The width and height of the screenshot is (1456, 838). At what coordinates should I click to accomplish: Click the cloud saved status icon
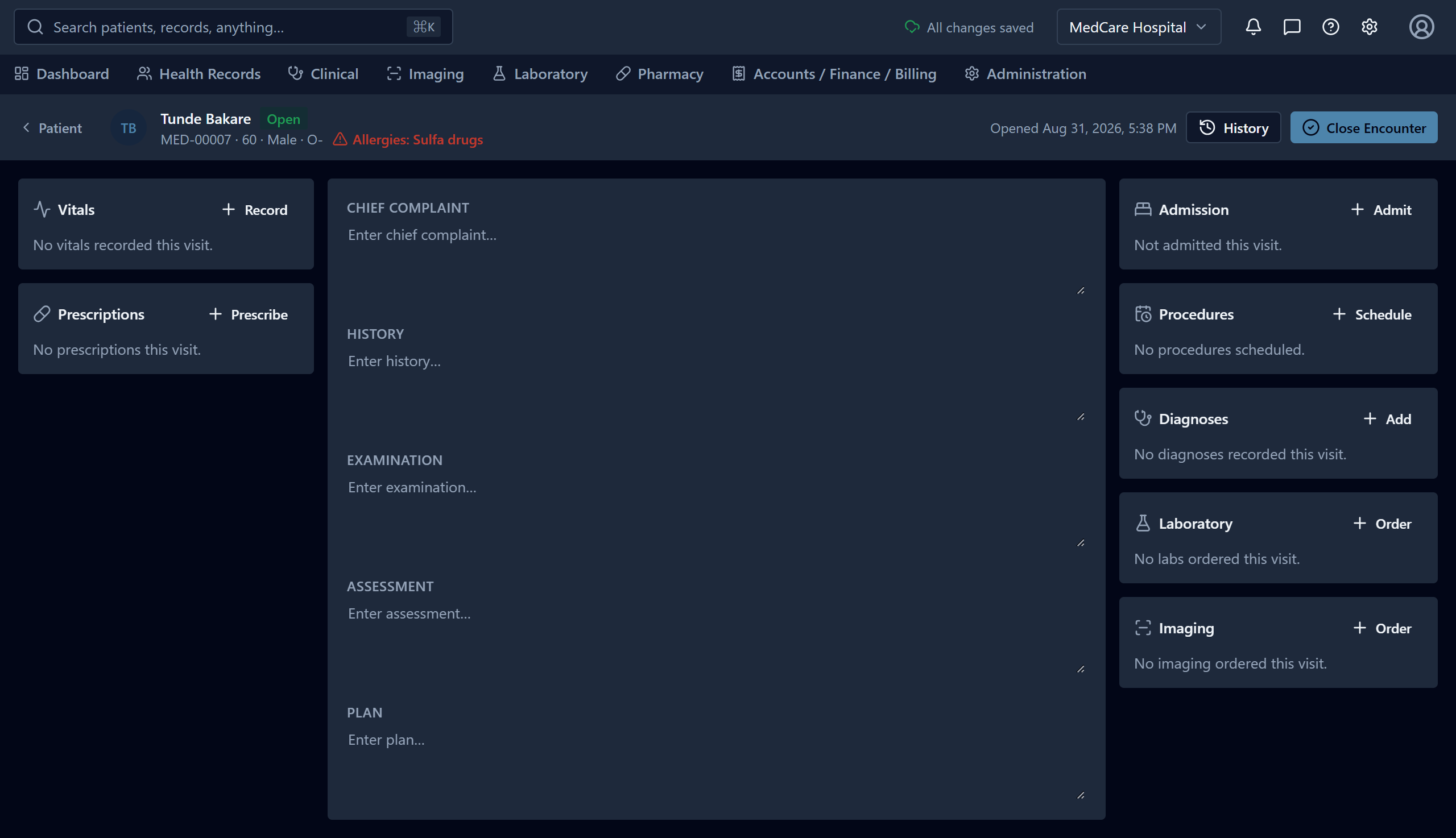coord(911,27)
